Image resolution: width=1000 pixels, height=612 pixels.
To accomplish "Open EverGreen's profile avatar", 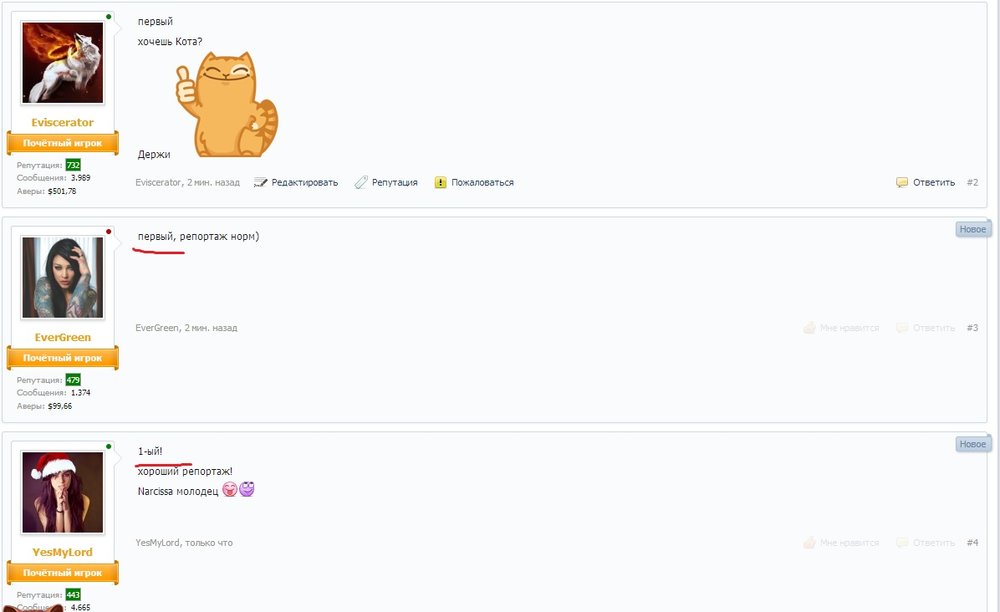I will pos(62,277).
